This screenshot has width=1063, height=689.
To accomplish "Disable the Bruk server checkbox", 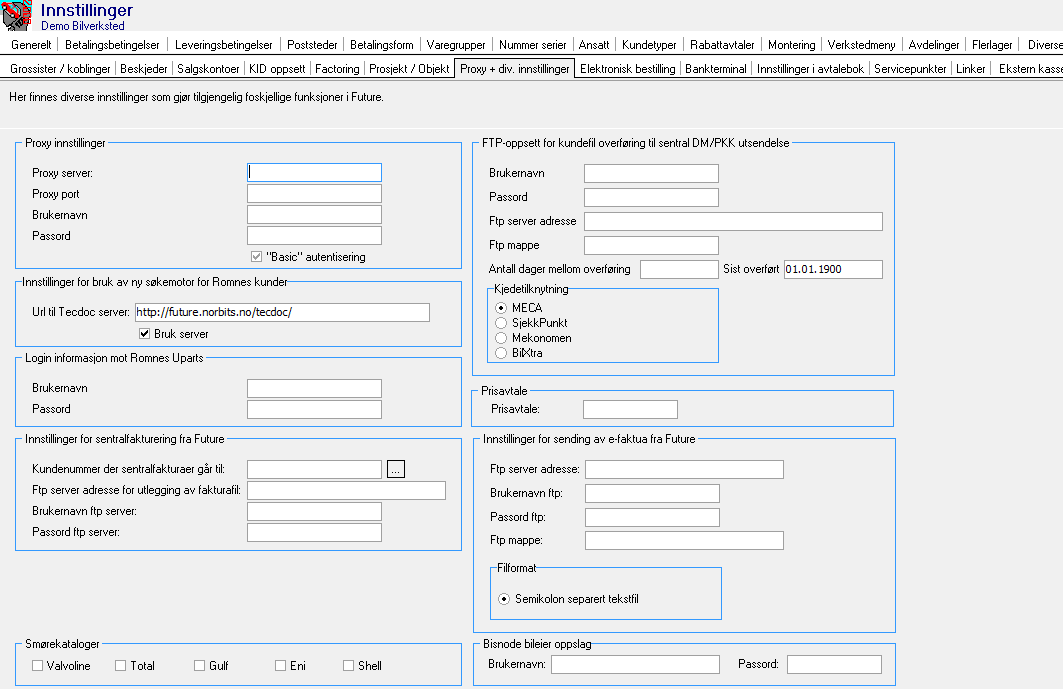I will pos(144,334).
